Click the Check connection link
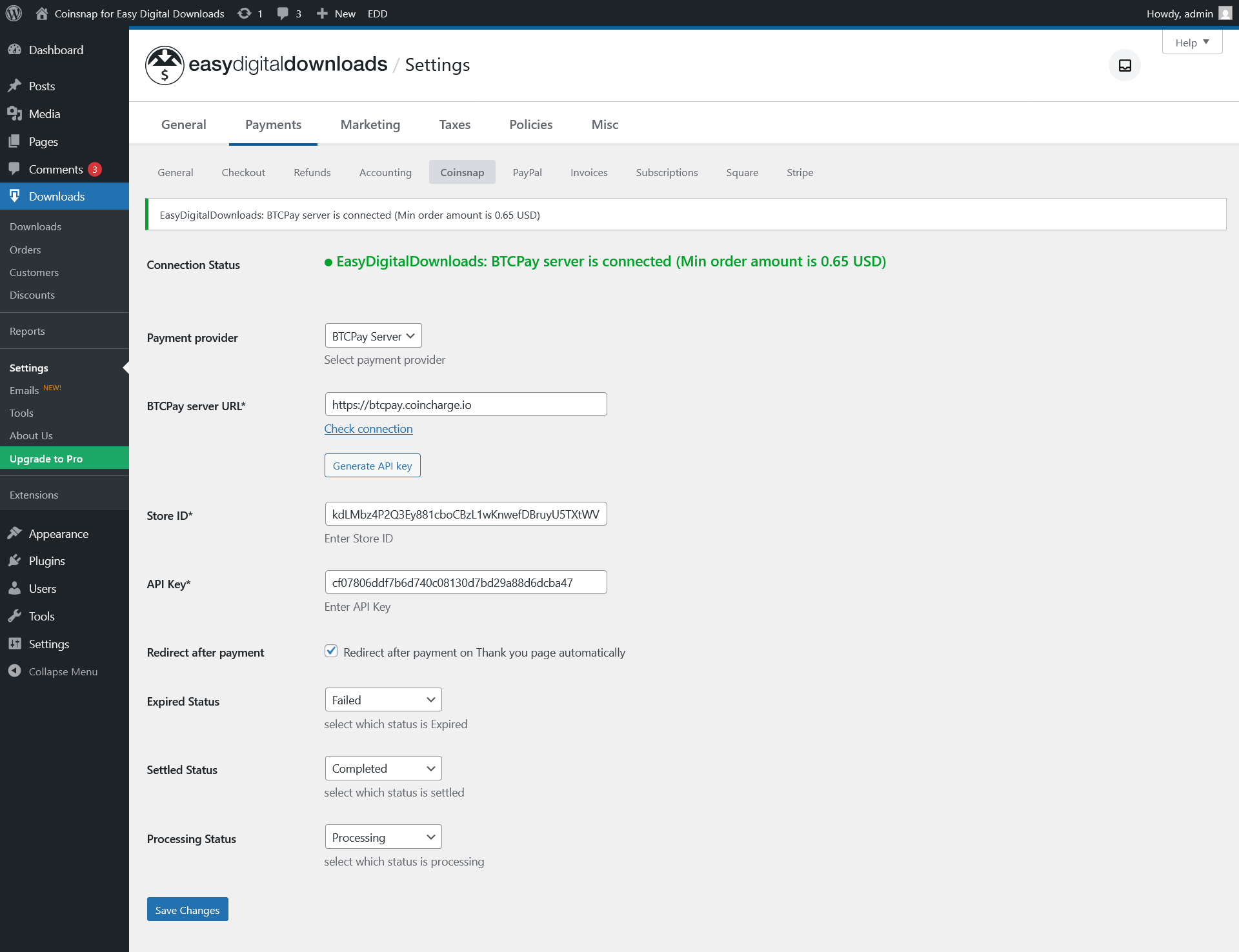This screenshot has width=1239, height=952. click(368, 429)
